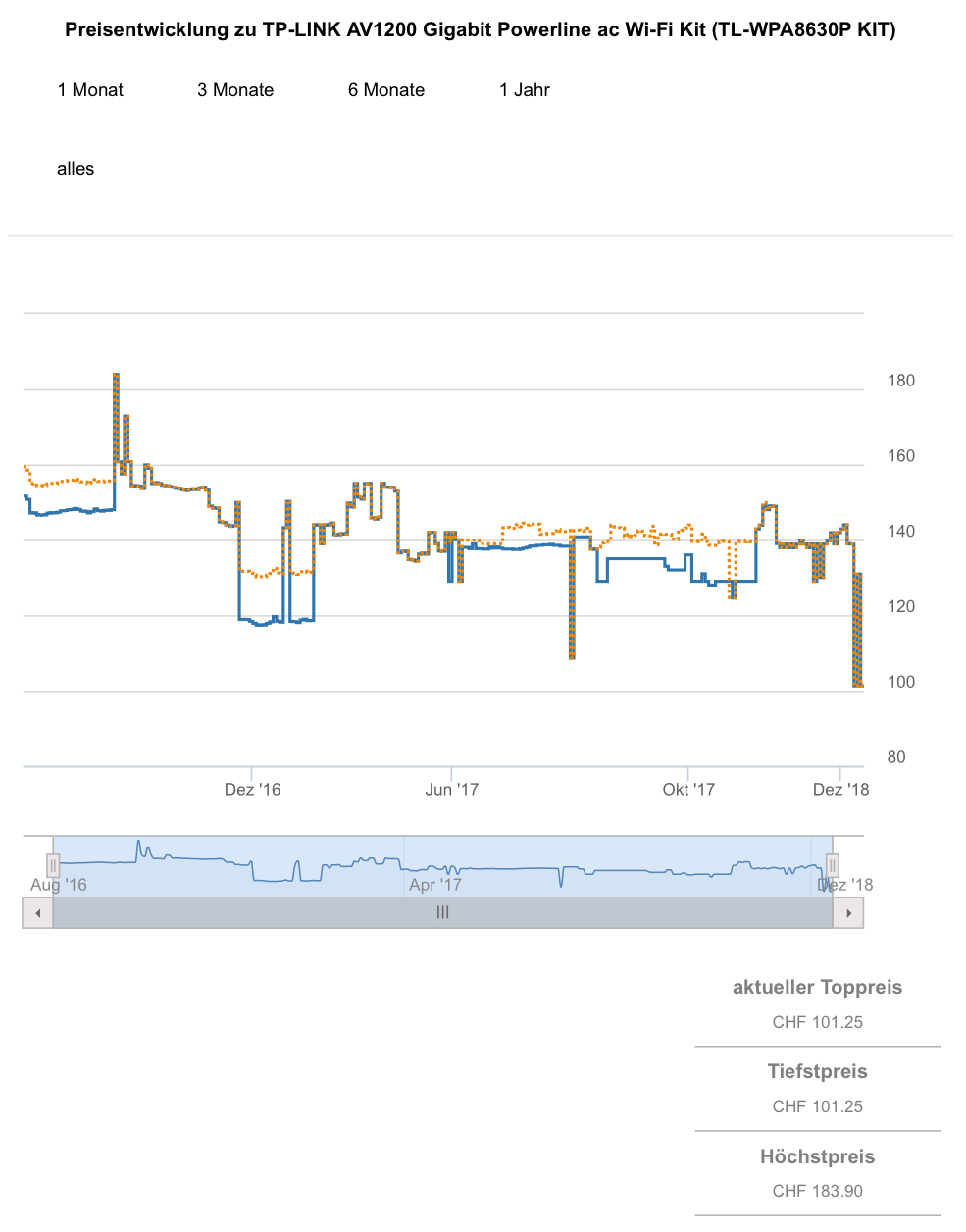Click the aktueller Toppreis value CHF 101.25
The height and width of the screenshot is (1232, 966).
coord(817,1022)
